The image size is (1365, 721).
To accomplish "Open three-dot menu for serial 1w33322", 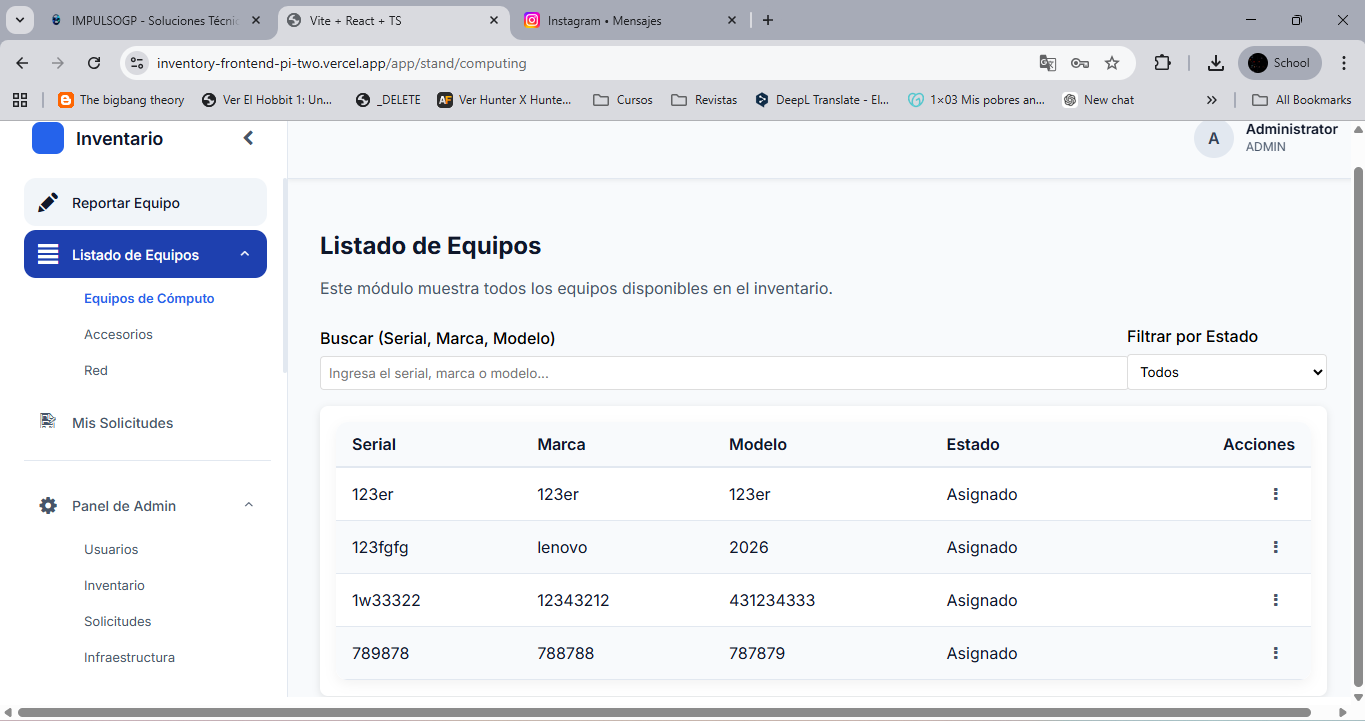I will click(1275, 600).
